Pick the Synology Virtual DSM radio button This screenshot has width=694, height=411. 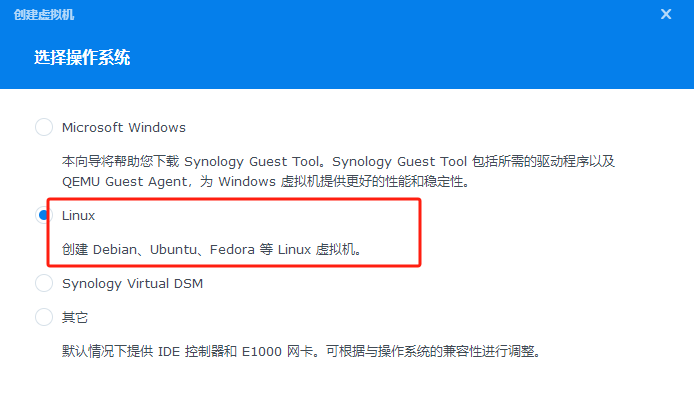pyautogui.click(x=43, y=283)
